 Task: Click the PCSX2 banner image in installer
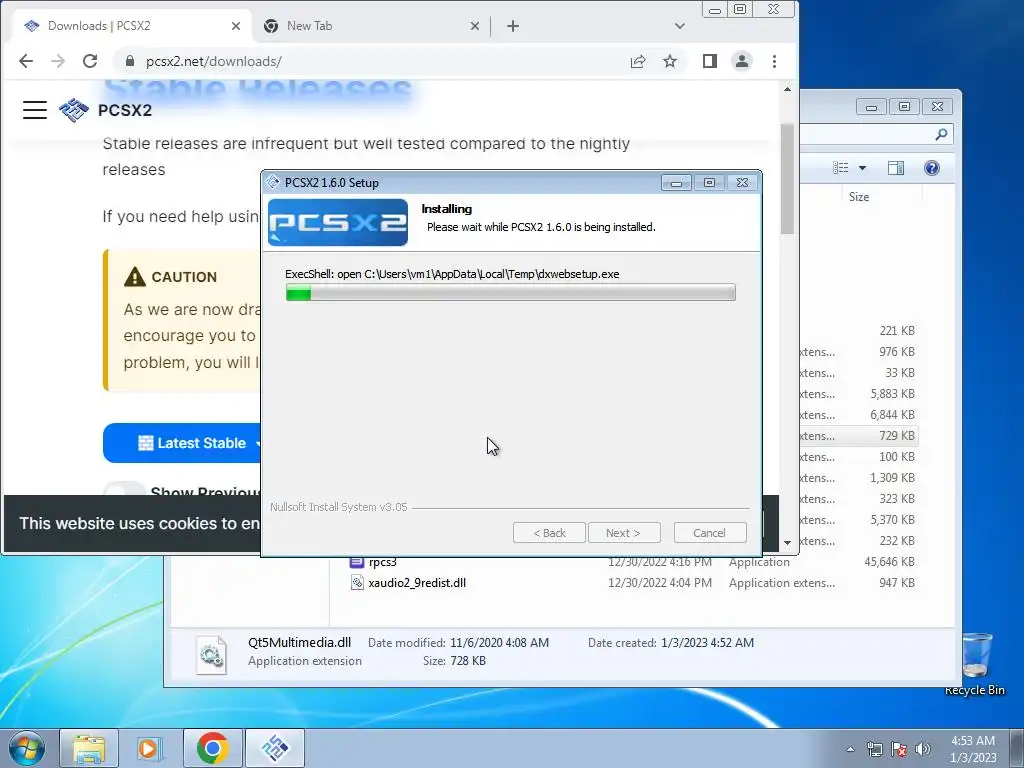click(x=338, y=223)
